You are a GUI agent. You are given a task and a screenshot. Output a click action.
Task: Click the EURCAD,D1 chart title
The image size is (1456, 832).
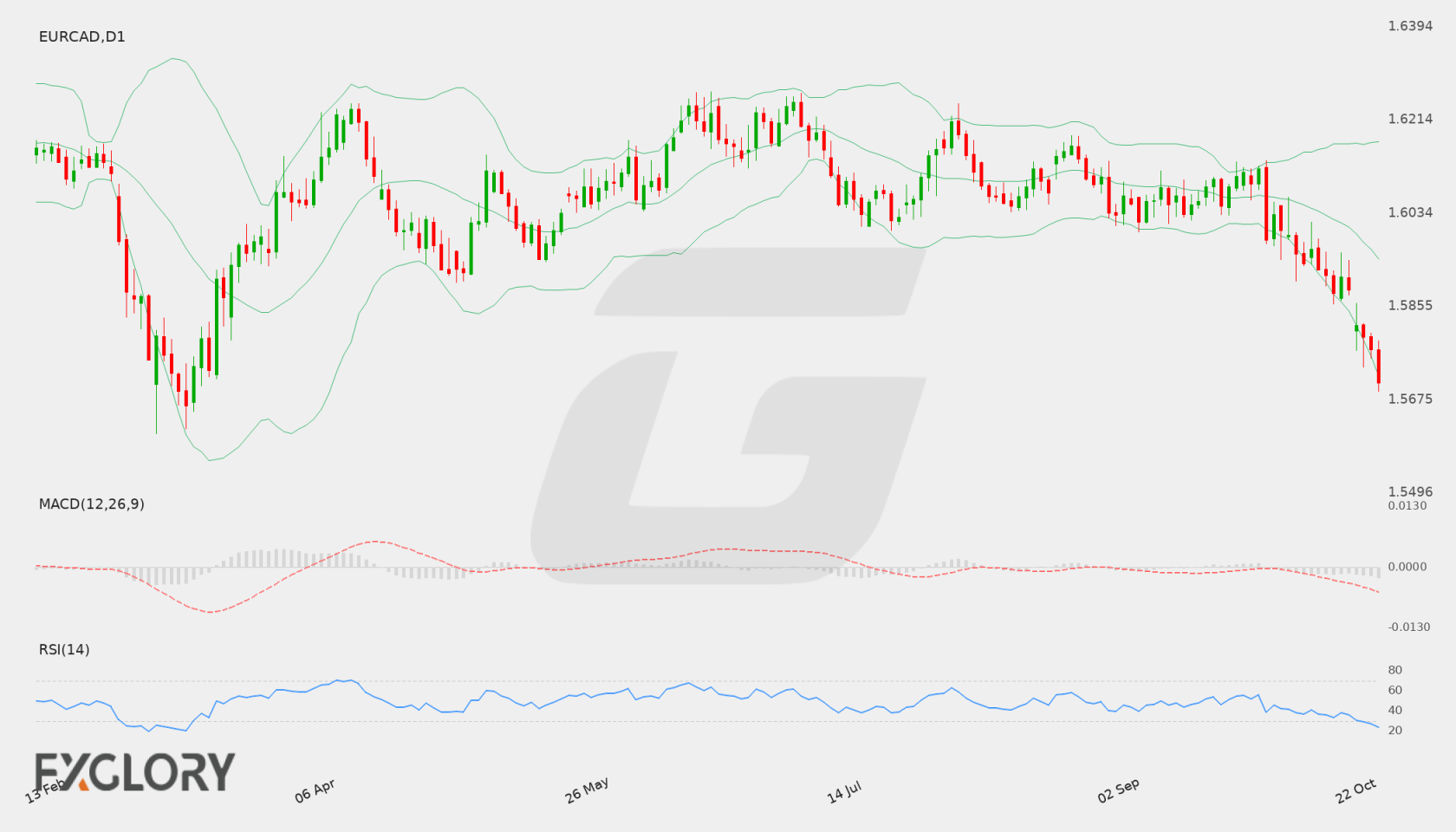click(81, 36)
